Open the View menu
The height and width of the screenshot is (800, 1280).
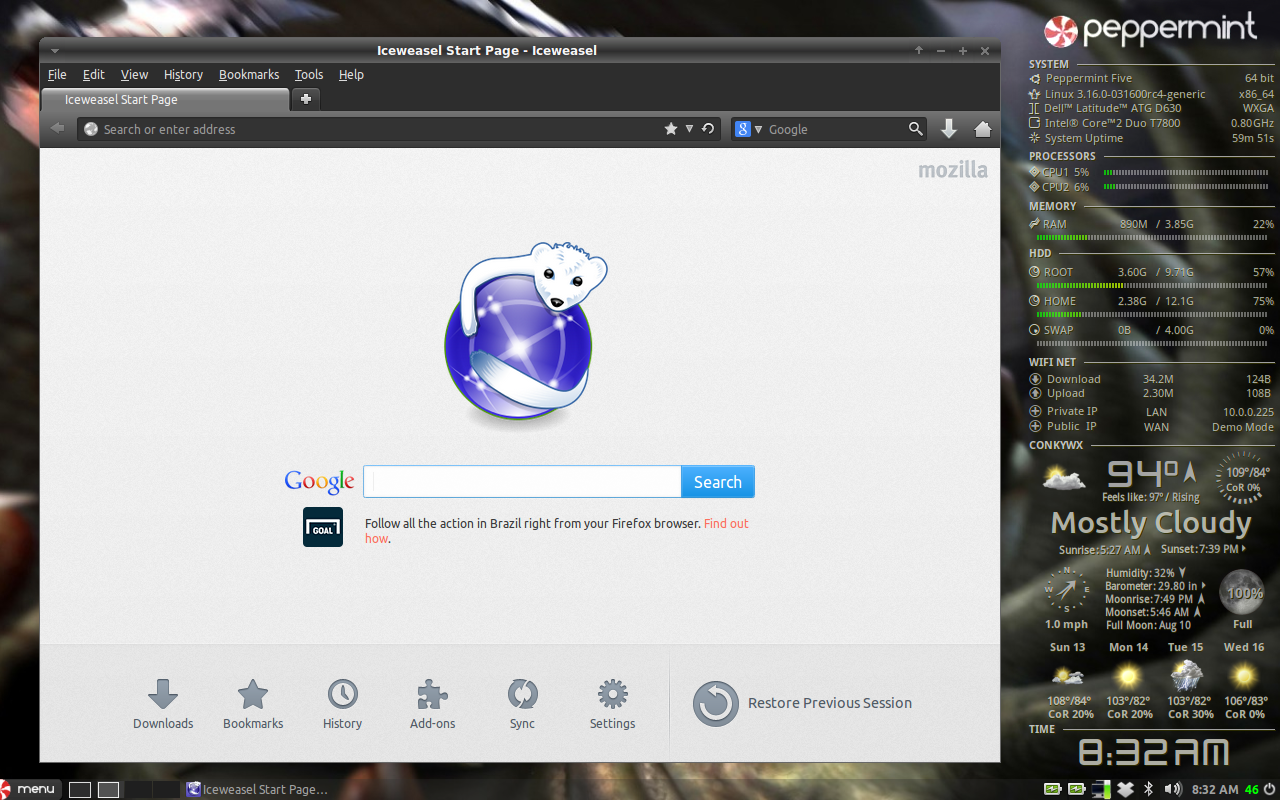point(134,75)
